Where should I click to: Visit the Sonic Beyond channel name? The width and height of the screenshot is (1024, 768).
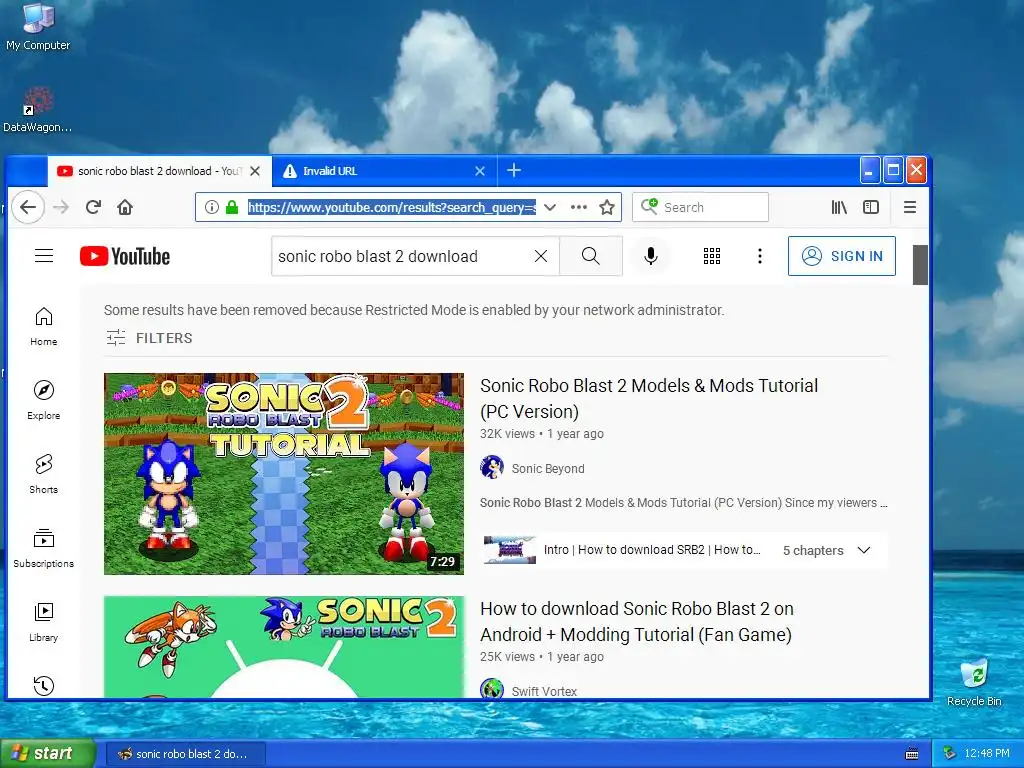coord(548,468)
